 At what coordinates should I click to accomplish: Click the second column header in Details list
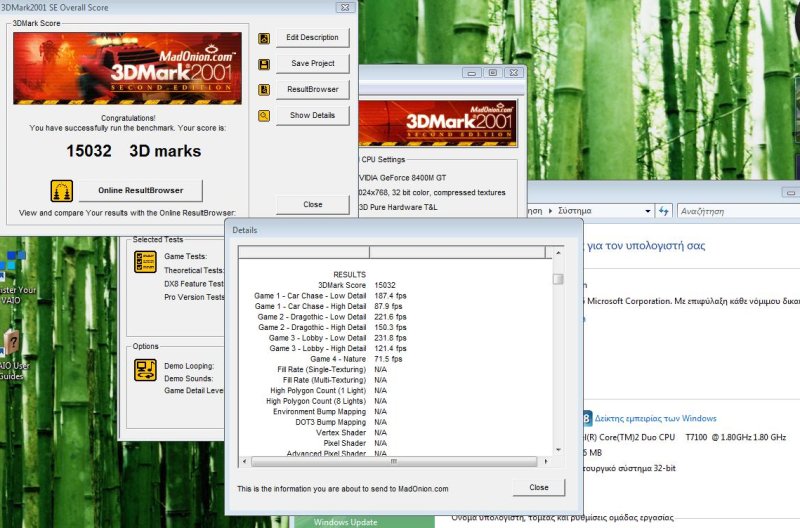(457, 252)
